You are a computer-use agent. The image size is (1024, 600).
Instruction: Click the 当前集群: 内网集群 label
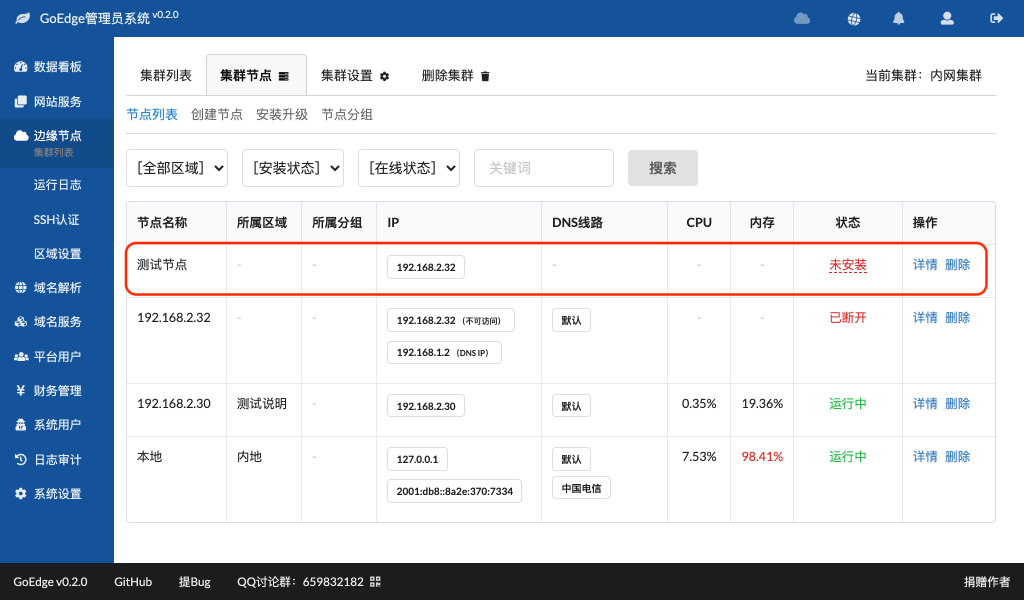coord(923,76)
